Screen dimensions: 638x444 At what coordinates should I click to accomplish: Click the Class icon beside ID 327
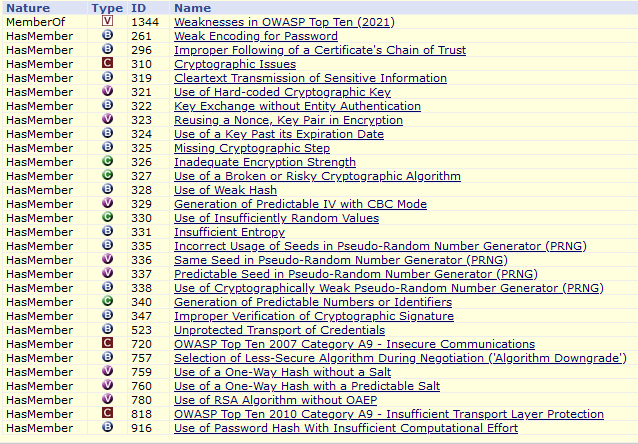tap(107, 175)
